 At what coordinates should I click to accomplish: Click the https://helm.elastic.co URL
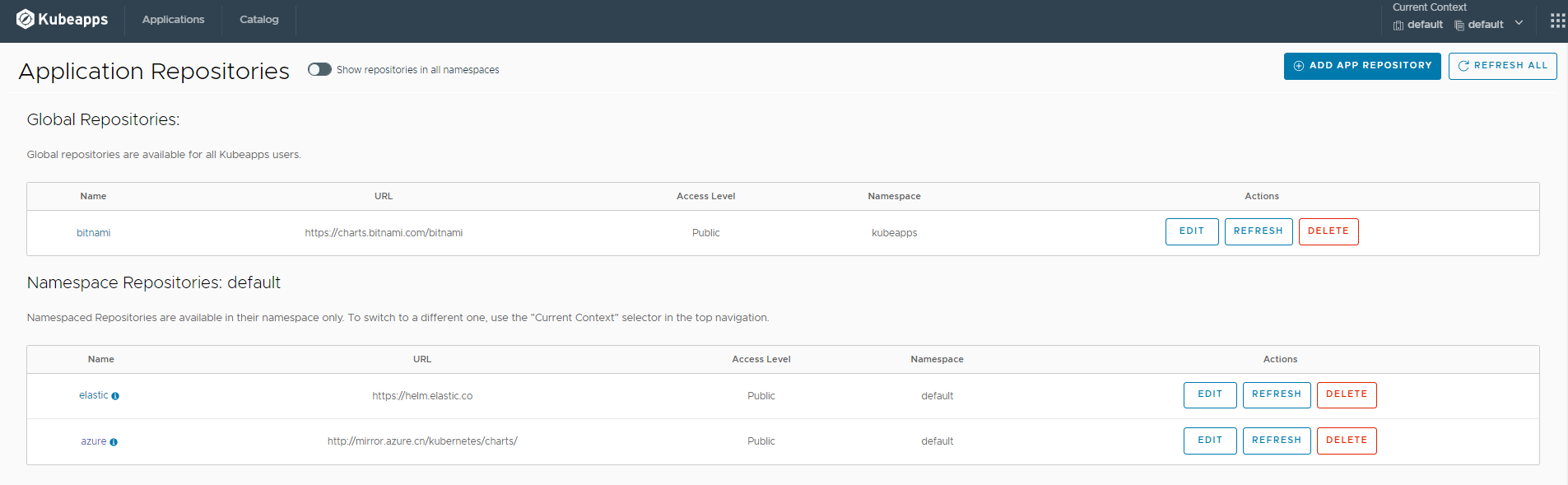[422, 396]
